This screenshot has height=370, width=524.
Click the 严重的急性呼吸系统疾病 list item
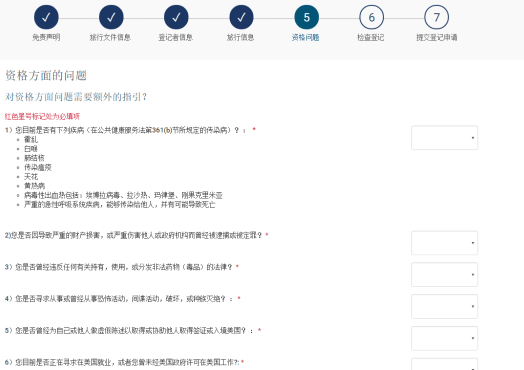(120, 205)
